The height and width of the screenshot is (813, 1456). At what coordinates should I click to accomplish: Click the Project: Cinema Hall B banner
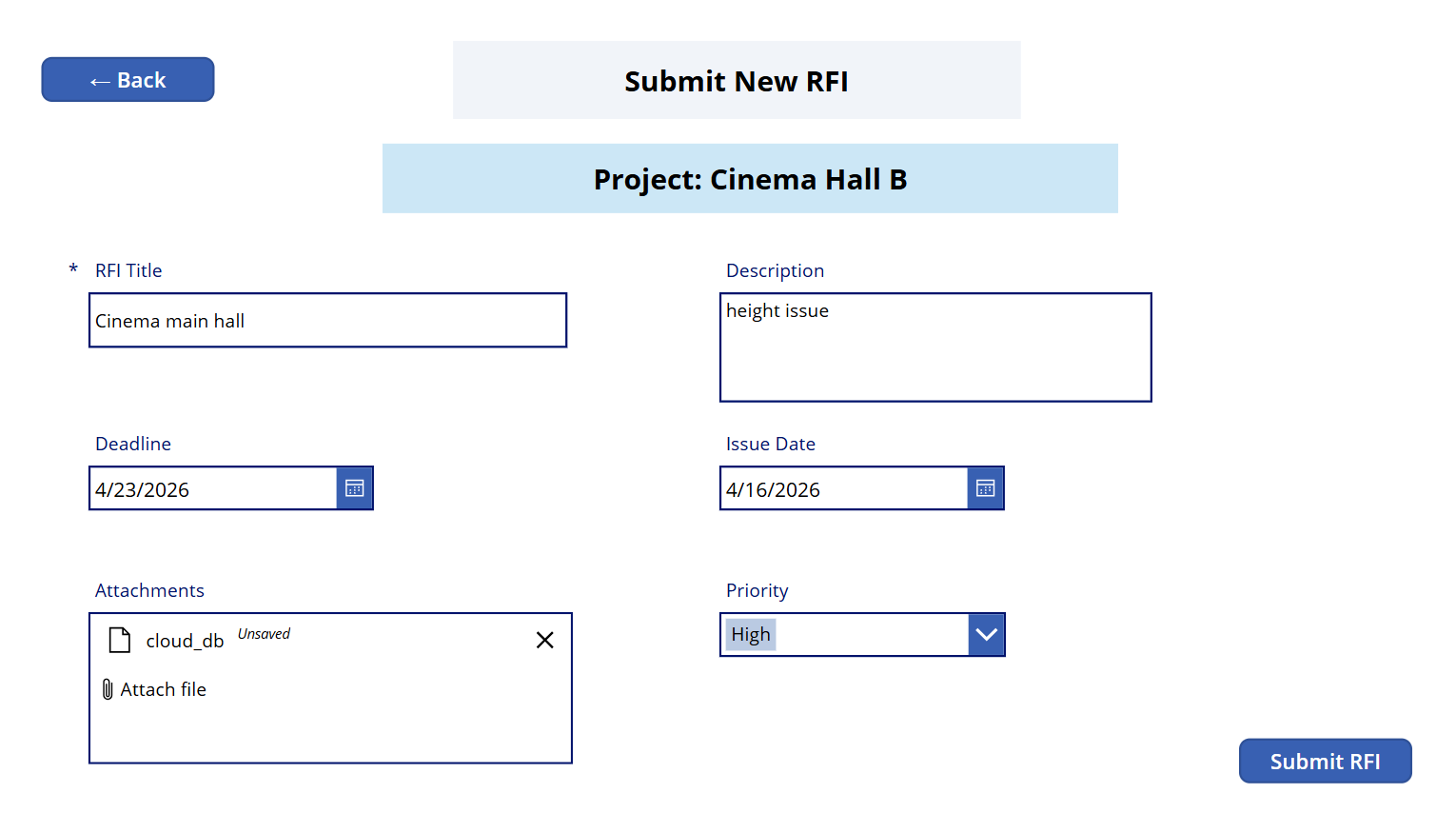(x=750, y=179)
